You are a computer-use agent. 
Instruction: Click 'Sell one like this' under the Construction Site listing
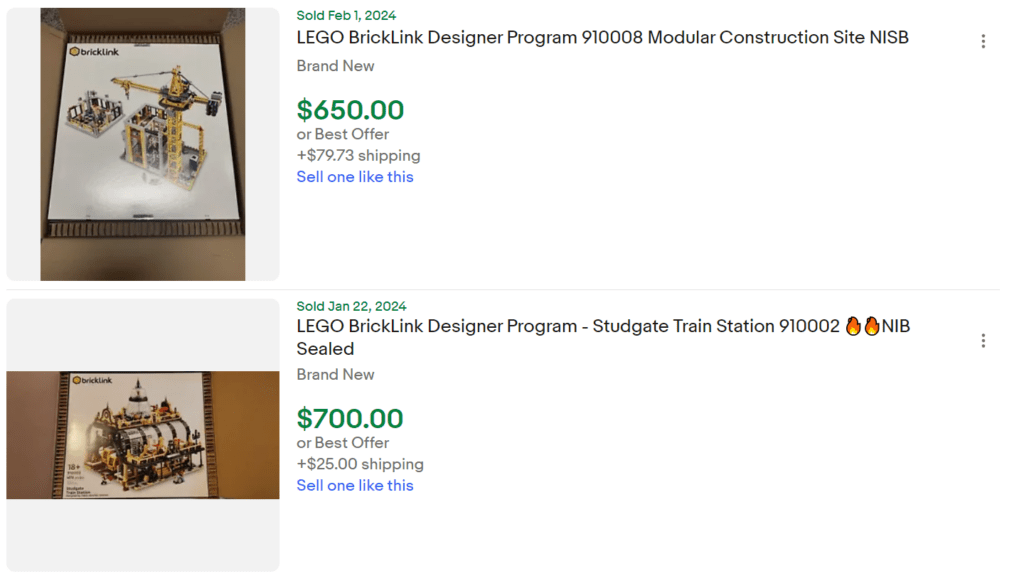[x=355, y=176]
